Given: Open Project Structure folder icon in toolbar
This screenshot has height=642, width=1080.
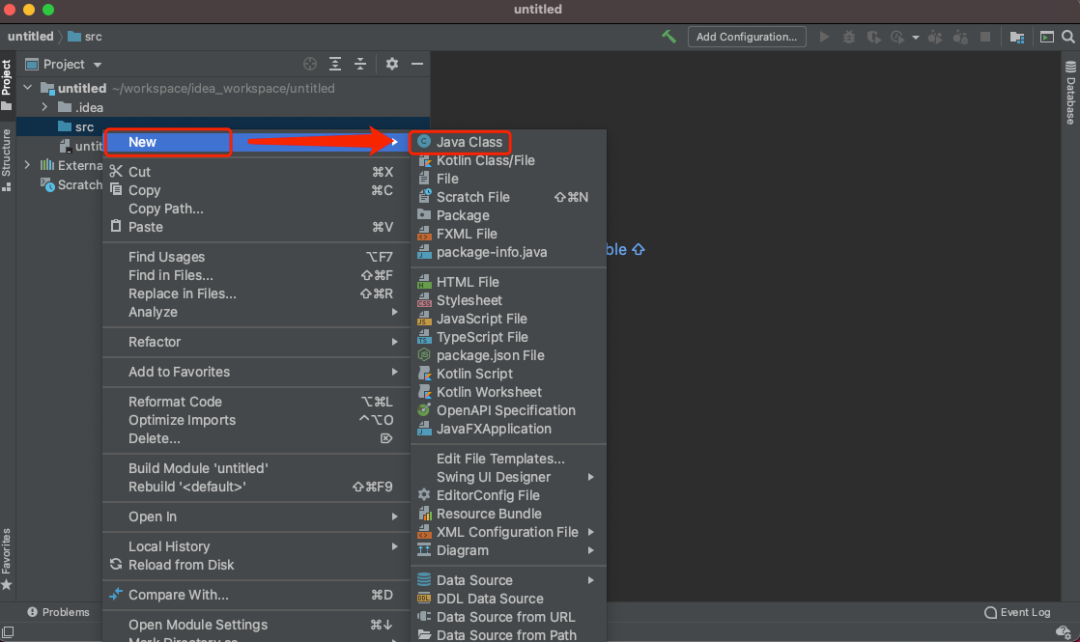Looking at the screenshot, I should [1017, 37].
